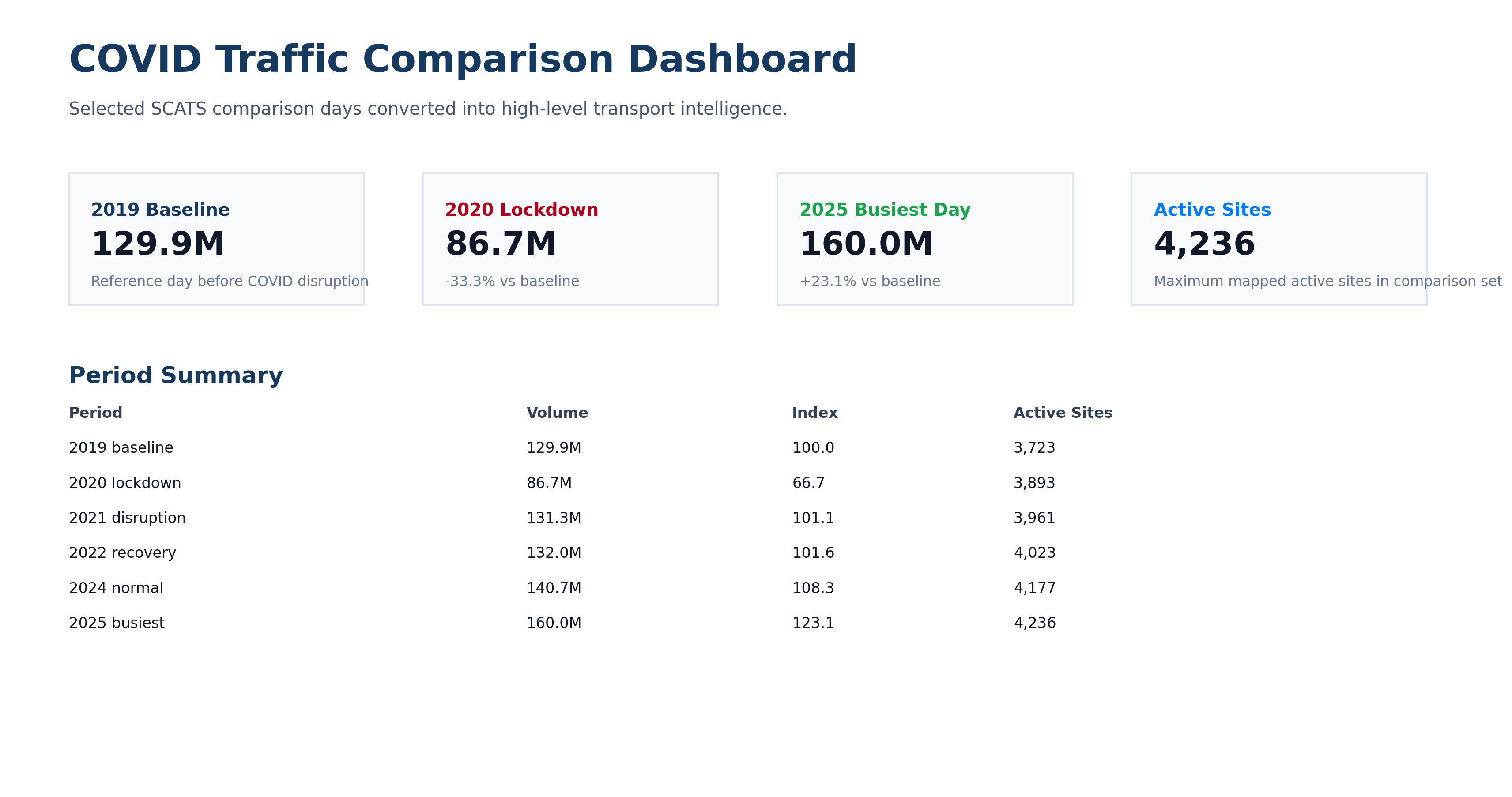Click active sites count 3,893
This screenshot has width=1512, height=797.
(1034, 484)
